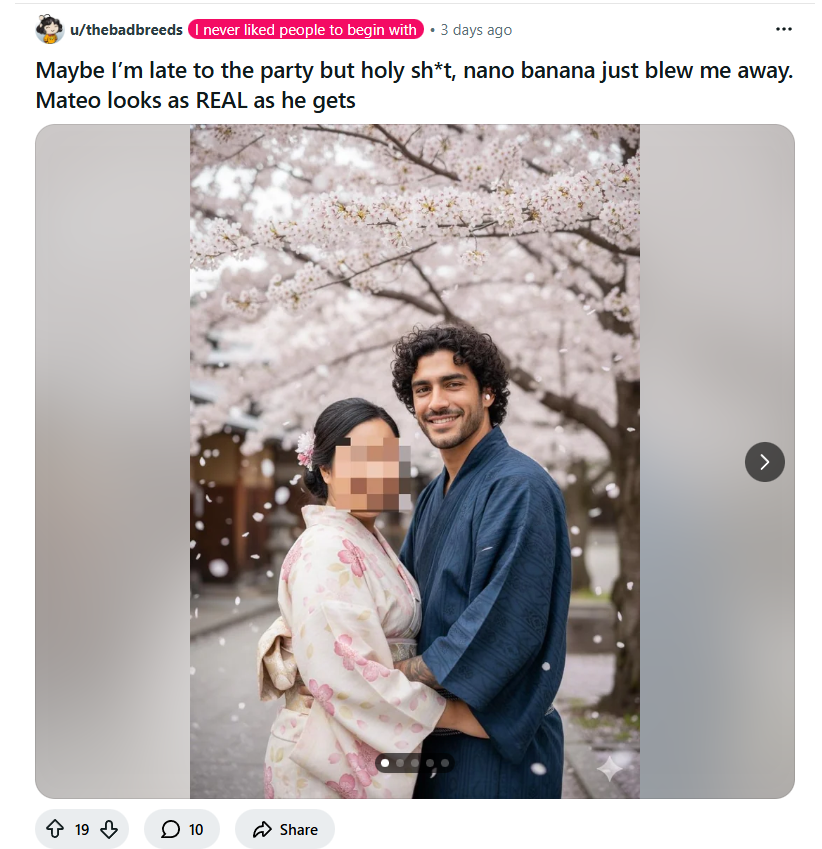Viewport: 822px width, 849px height.
Task: Click the "3 days ago" timestamp
Action: click(476, 30)
